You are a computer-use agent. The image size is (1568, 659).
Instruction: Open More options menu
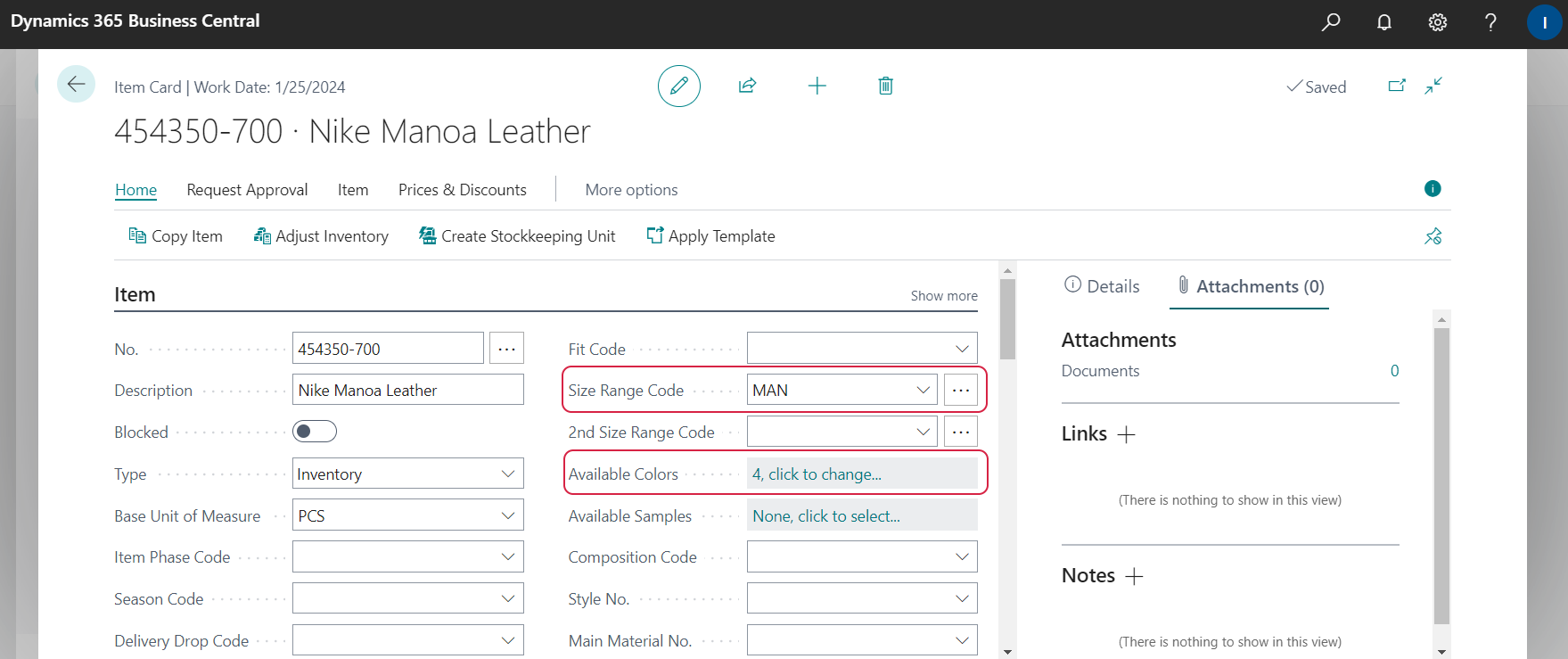(x=631, y=190)
